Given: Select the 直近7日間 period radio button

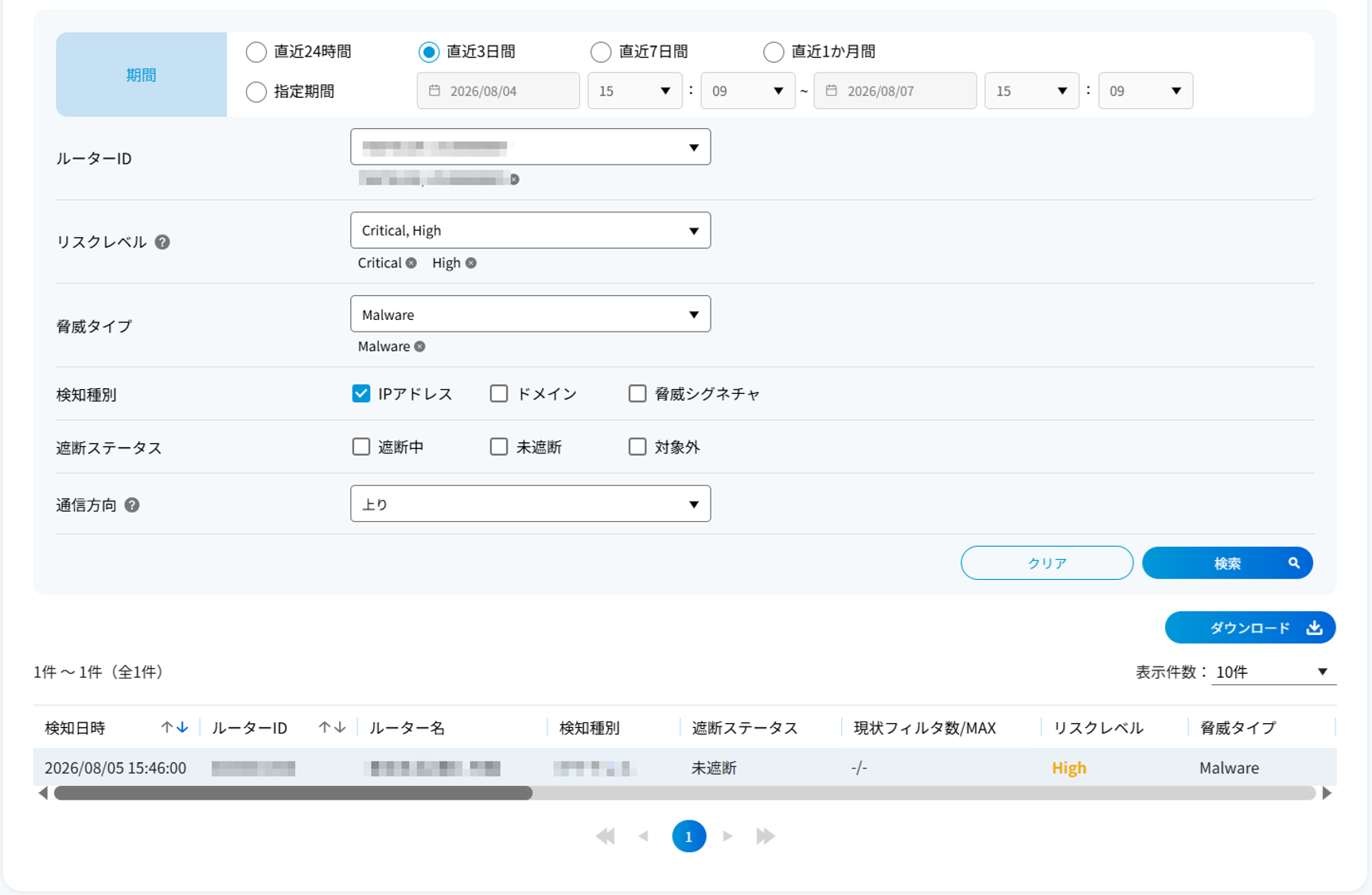Looking at the screenshot, I should (x=601, y=53).
